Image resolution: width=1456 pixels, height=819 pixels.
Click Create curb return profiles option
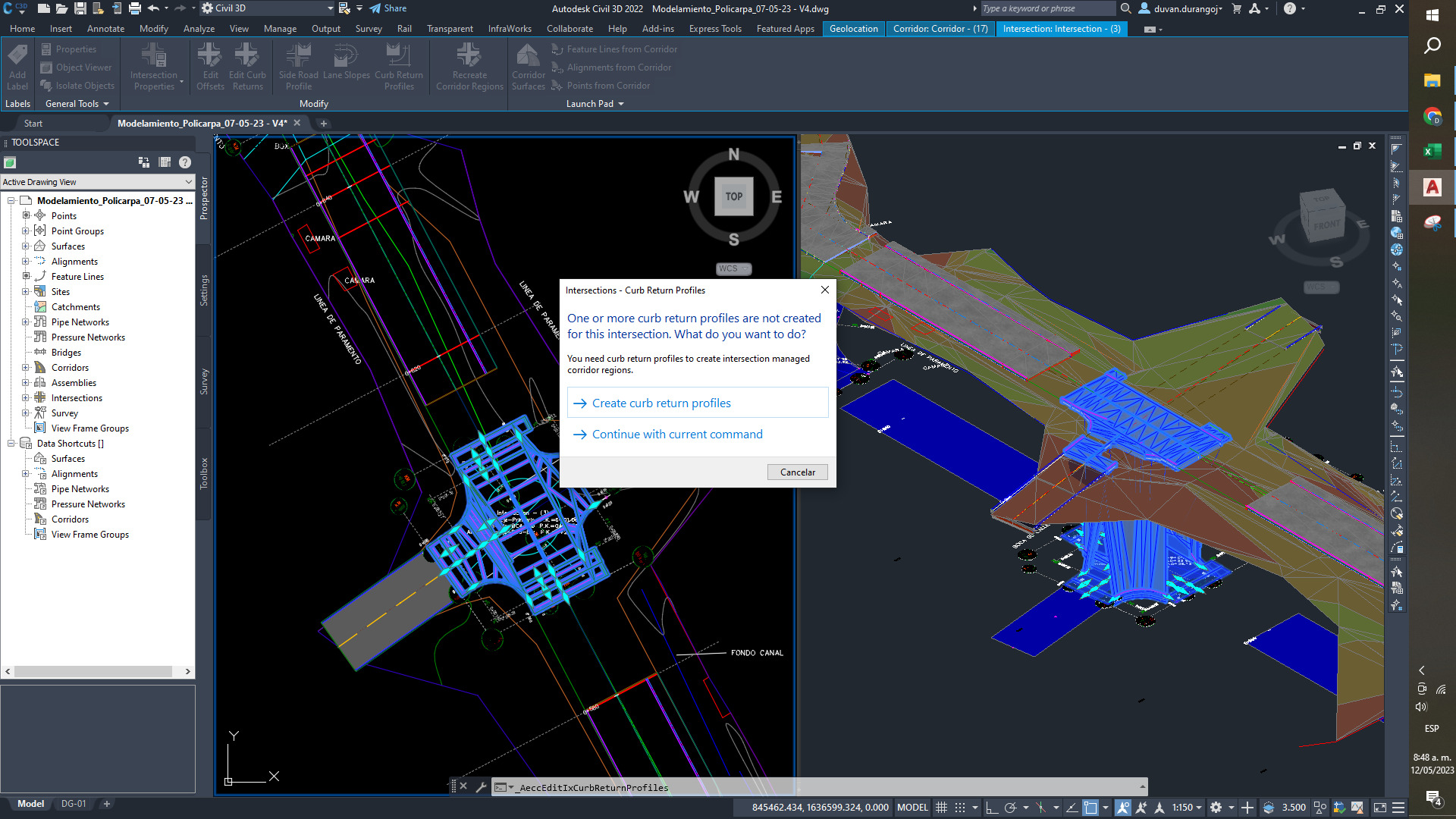coord(661,403)
